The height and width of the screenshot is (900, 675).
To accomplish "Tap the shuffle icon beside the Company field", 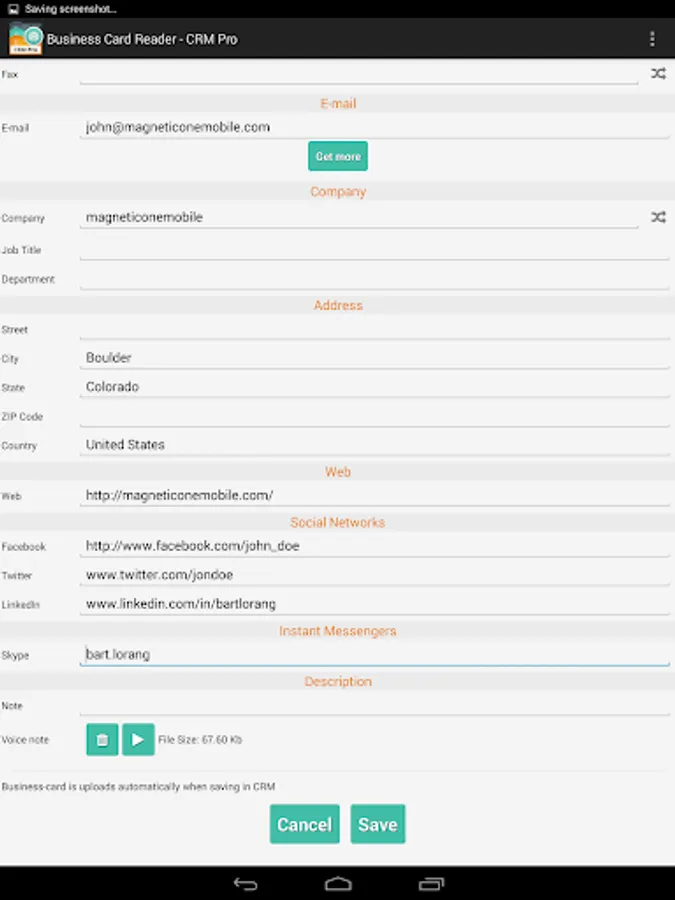I will click(x=658, y=217).
